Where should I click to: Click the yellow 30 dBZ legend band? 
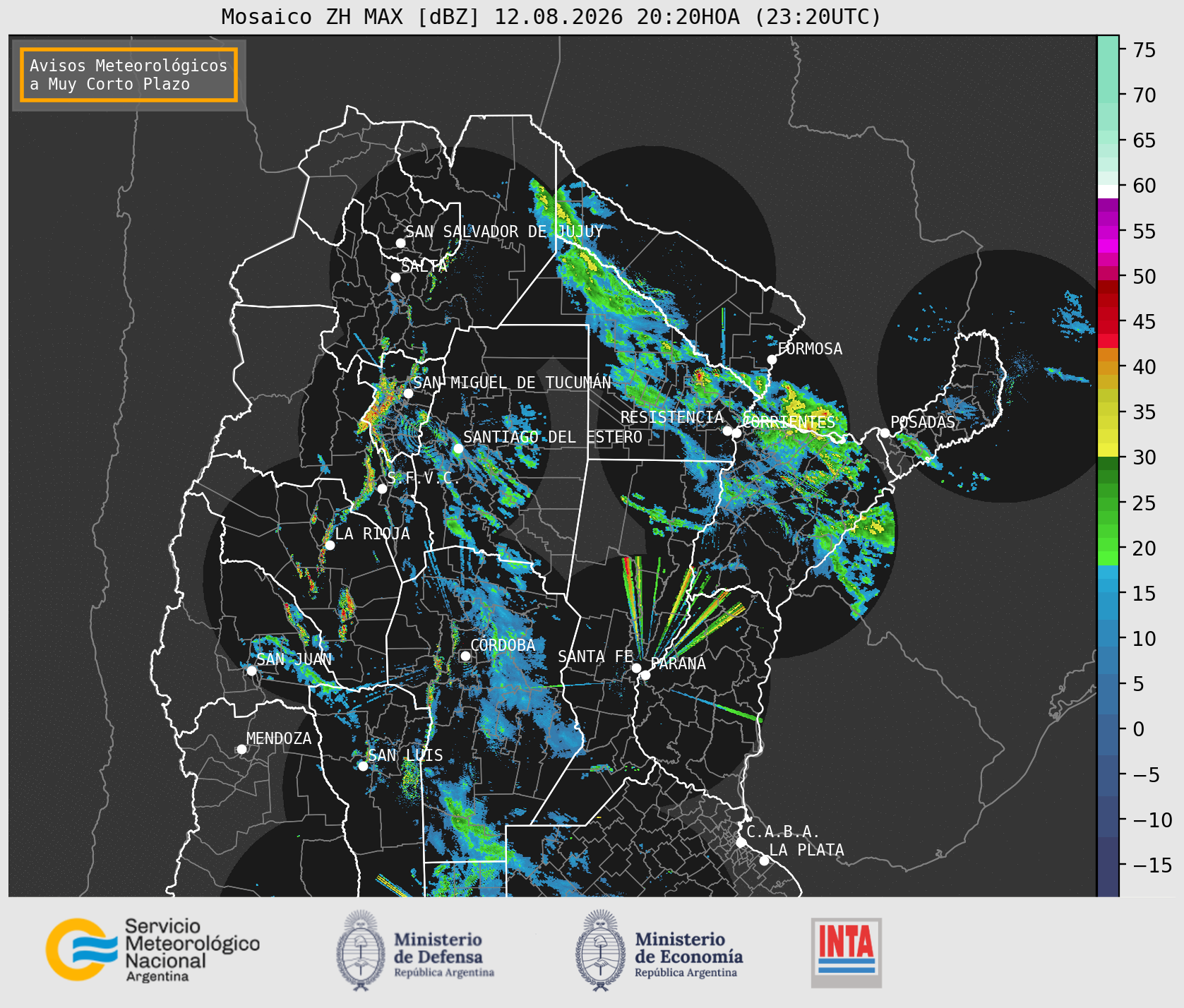point(1108,450)
